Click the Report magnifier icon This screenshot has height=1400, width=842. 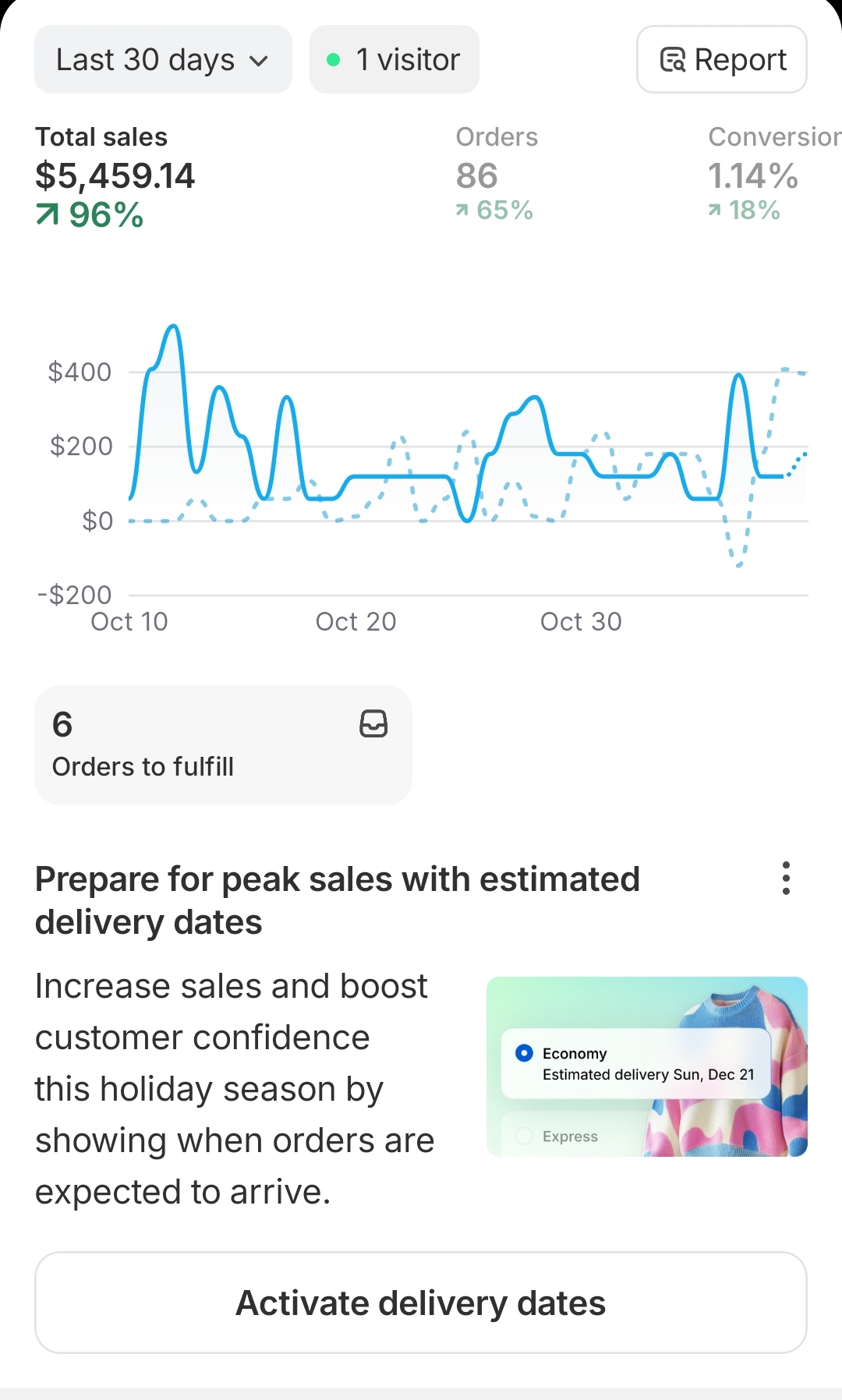pyautogui.click(x=673, y=60)
